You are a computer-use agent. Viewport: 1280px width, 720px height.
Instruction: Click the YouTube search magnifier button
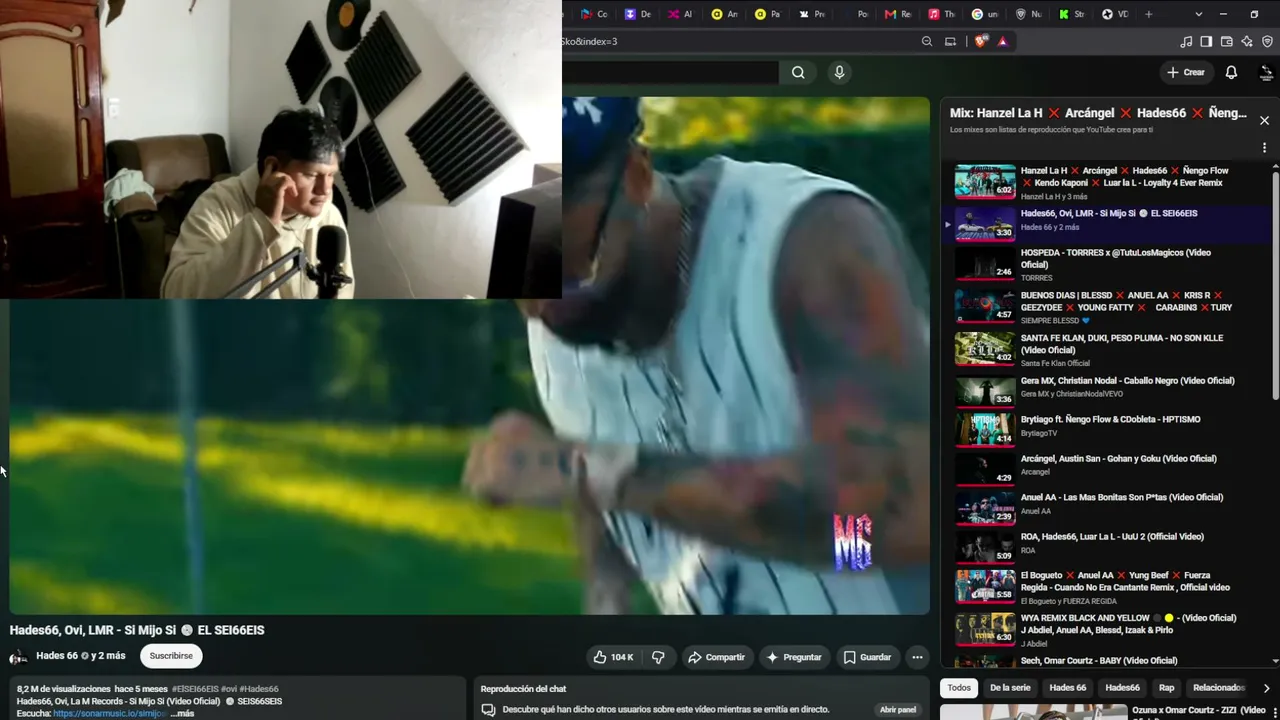click(798, 72)
